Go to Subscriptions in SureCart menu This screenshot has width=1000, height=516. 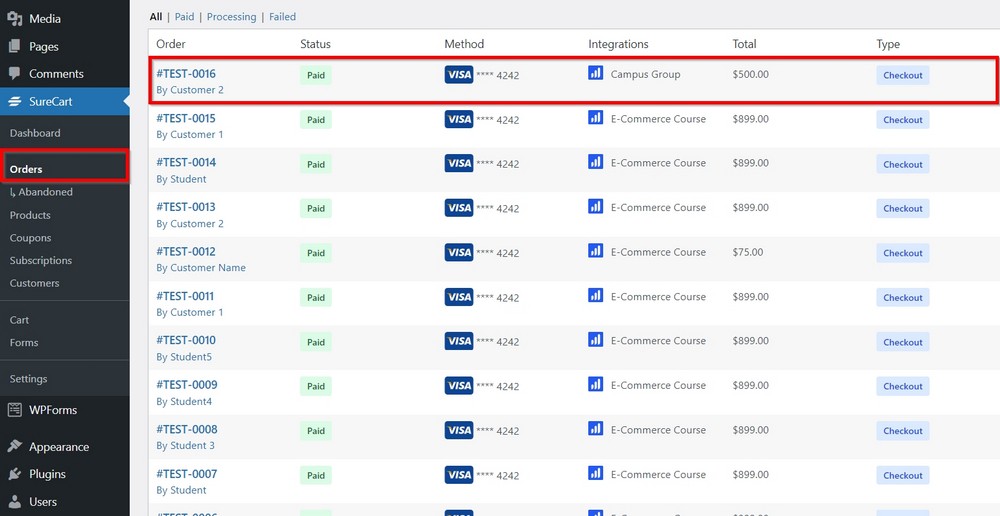click(41, 260)
